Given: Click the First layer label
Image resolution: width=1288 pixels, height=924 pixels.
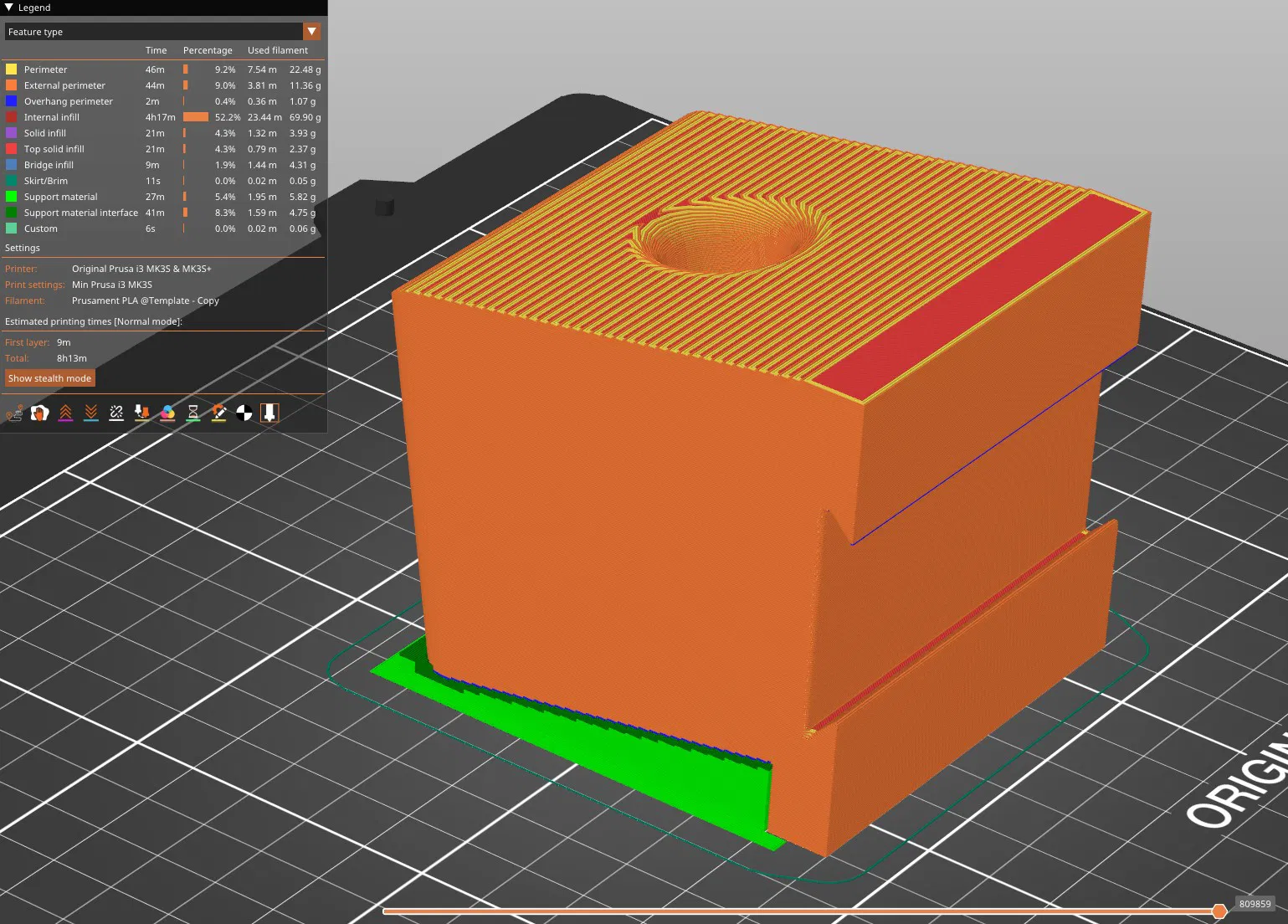Looking at the screenshot, I should (x=28, y=342).
